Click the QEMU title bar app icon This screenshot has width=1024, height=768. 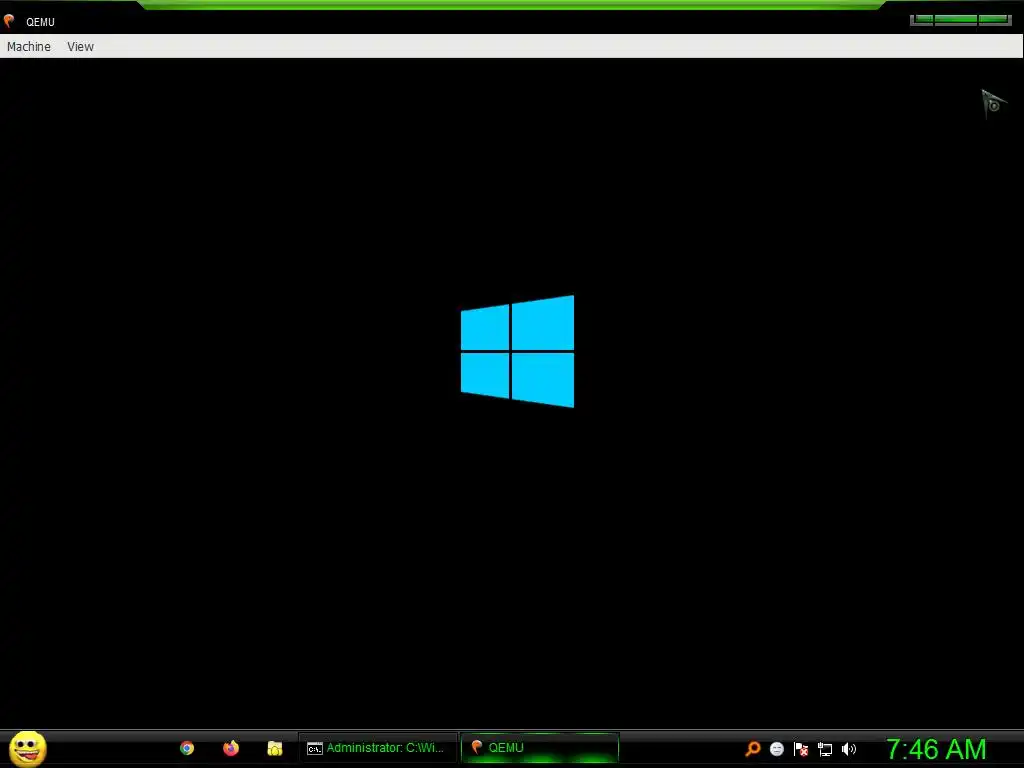coord(9,21)
